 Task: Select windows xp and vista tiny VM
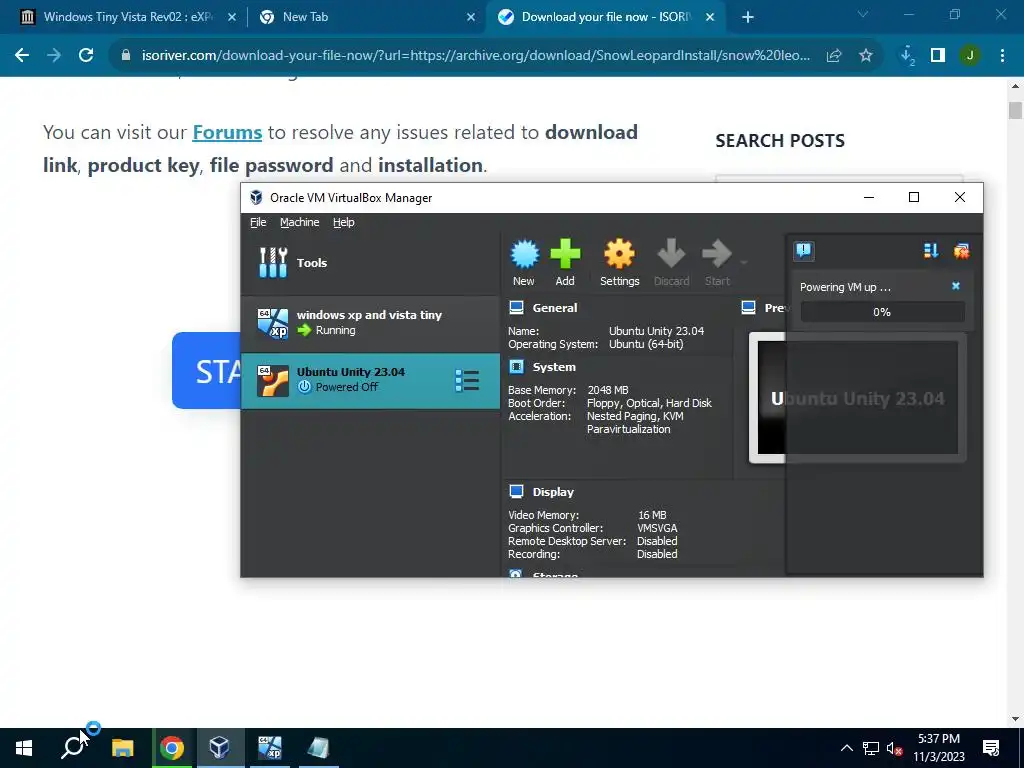(x=370, y=323)
